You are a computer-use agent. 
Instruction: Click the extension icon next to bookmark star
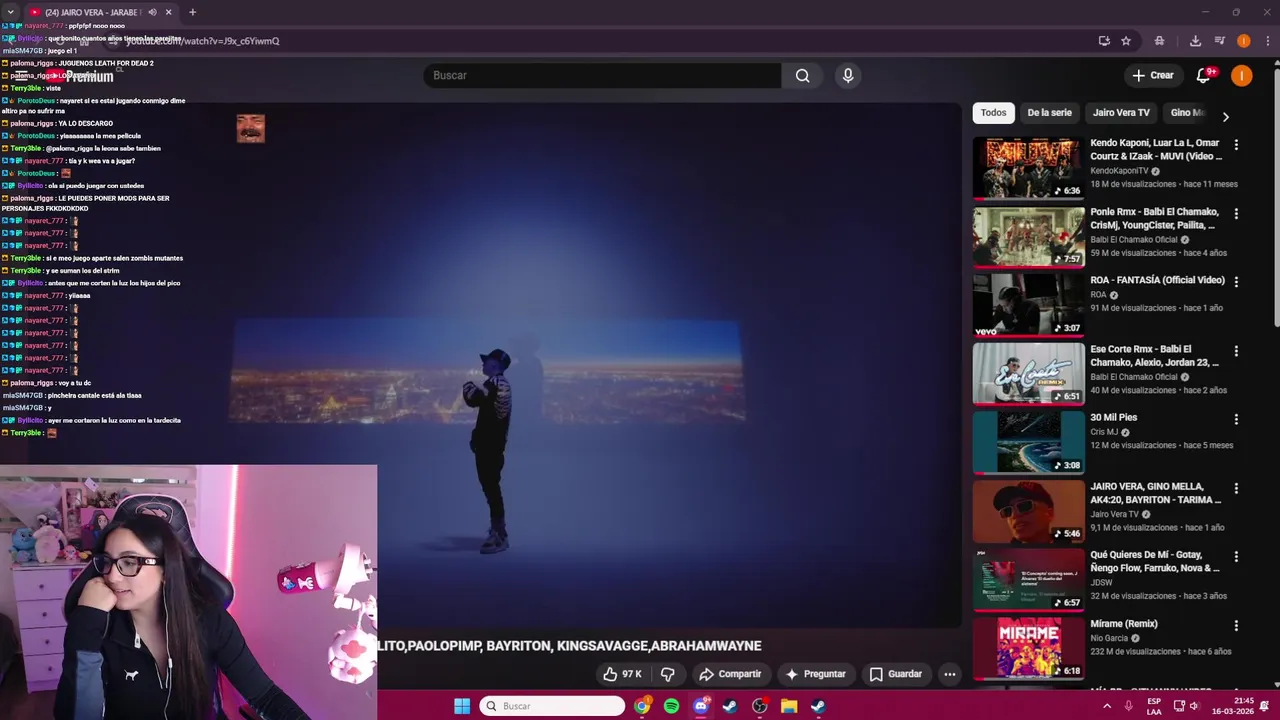pyautogui.click(x=1159, y=41)
